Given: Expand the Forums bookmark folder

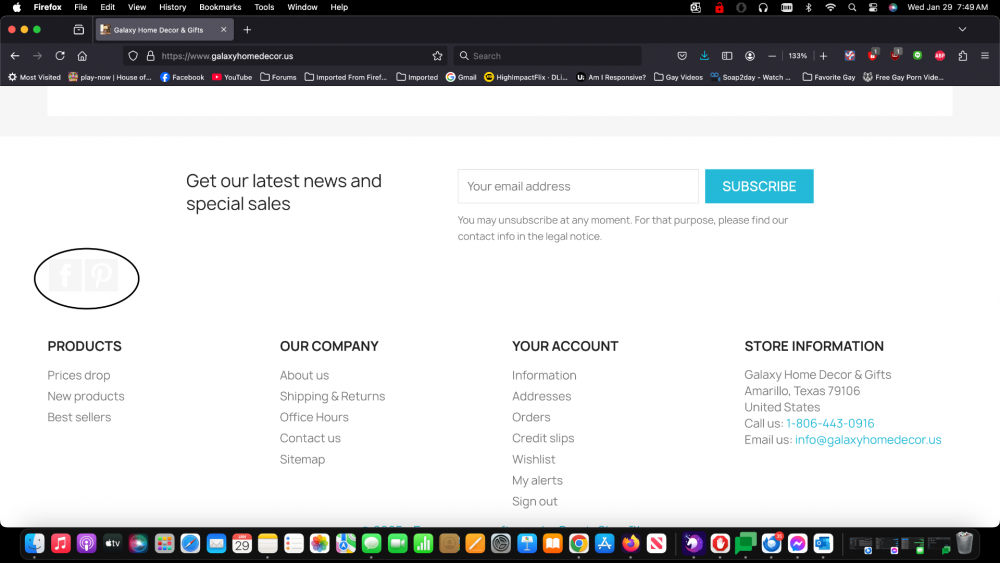Looking at the screenshot, I should [278, 77].
